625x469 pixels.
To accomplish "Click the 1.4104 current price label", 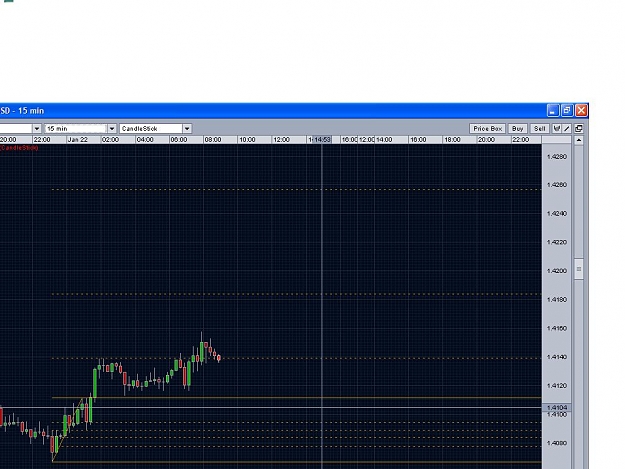I will [557, 408].
